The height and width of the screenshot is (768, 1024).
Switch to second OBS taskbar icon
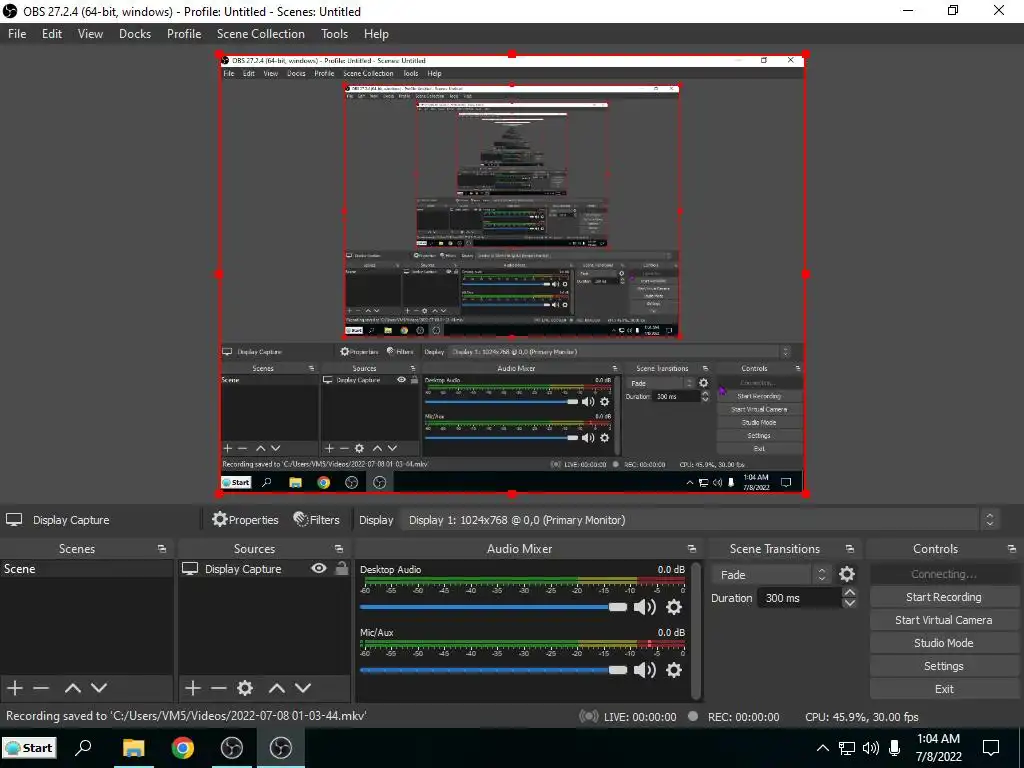click(281, 748)
